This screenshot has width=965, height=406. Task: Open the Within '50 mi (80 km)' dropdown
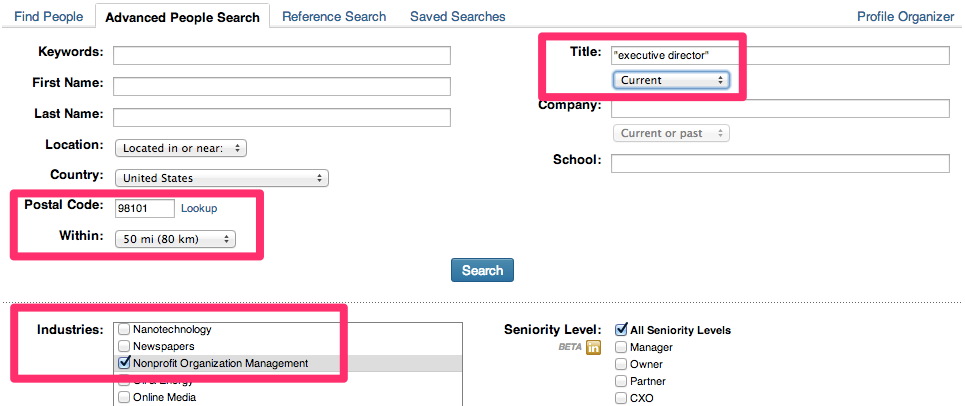(175, 239)
